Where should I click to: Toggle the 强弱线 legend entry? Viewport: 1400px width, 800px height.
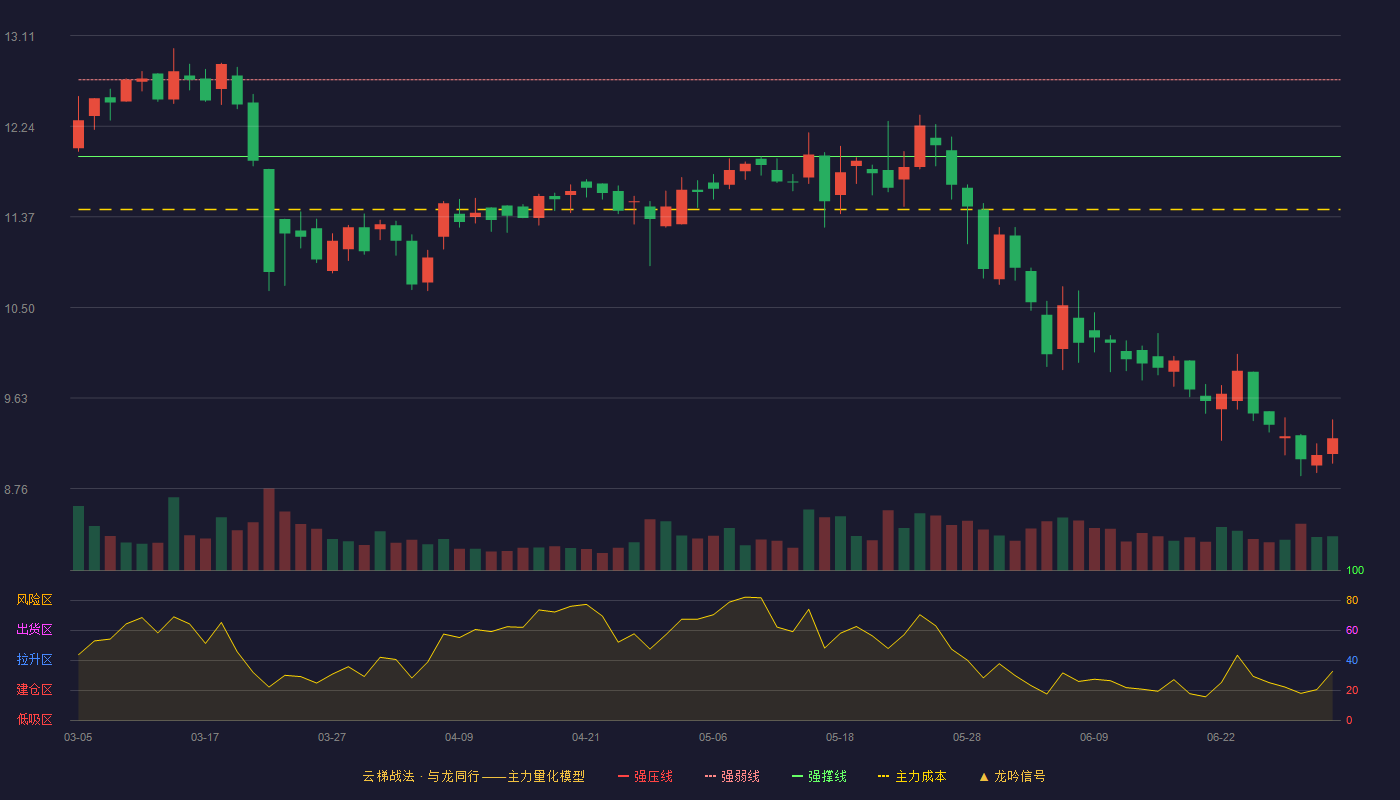pos(732,776)
